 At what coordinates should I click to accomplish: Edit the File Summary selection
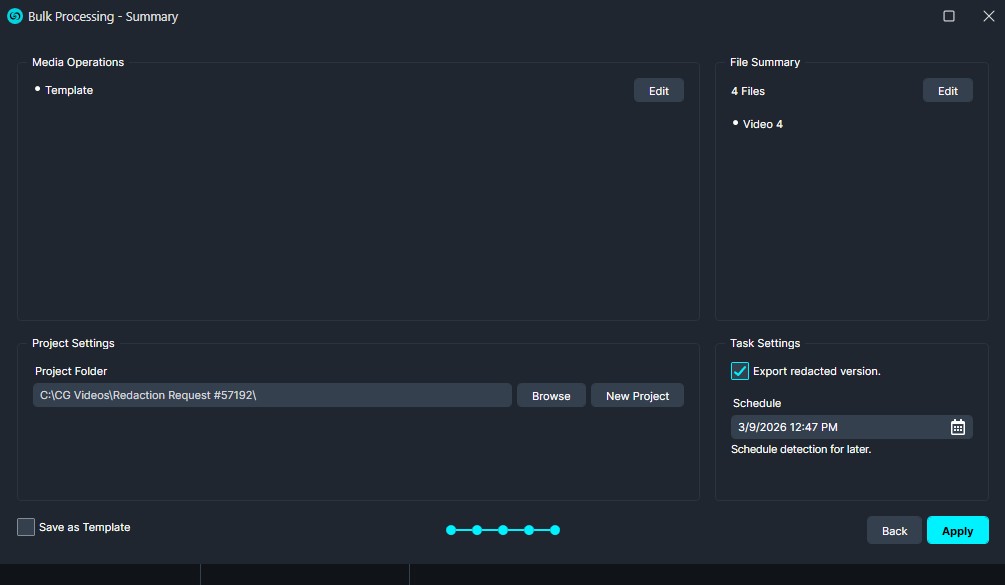tap(947, 91)
